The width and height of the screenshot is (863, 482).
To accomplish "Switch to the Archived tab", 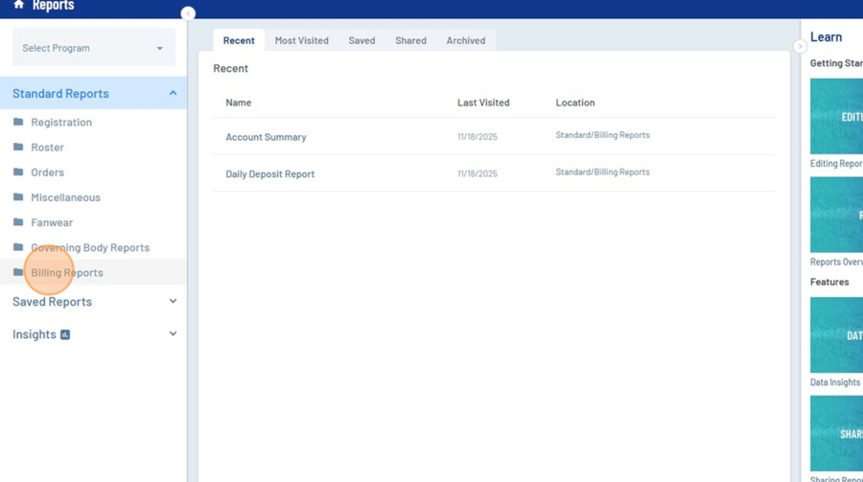I will click(x=465, y=41).
